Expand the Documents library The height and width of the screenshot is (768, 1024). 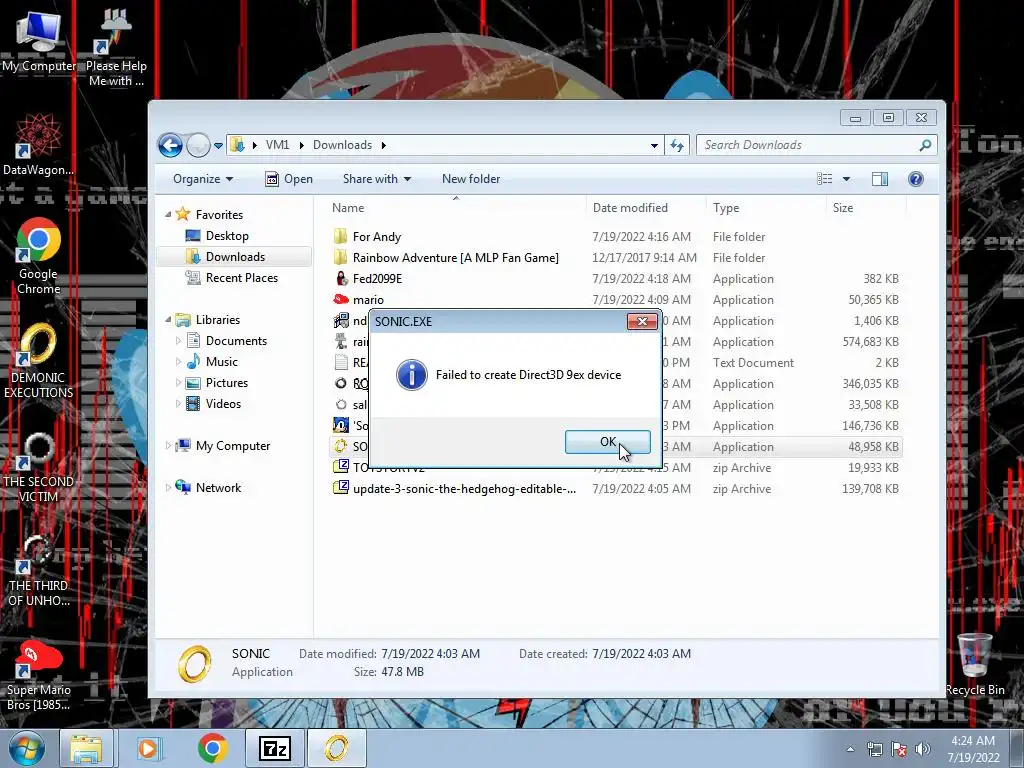coord(178,341)
